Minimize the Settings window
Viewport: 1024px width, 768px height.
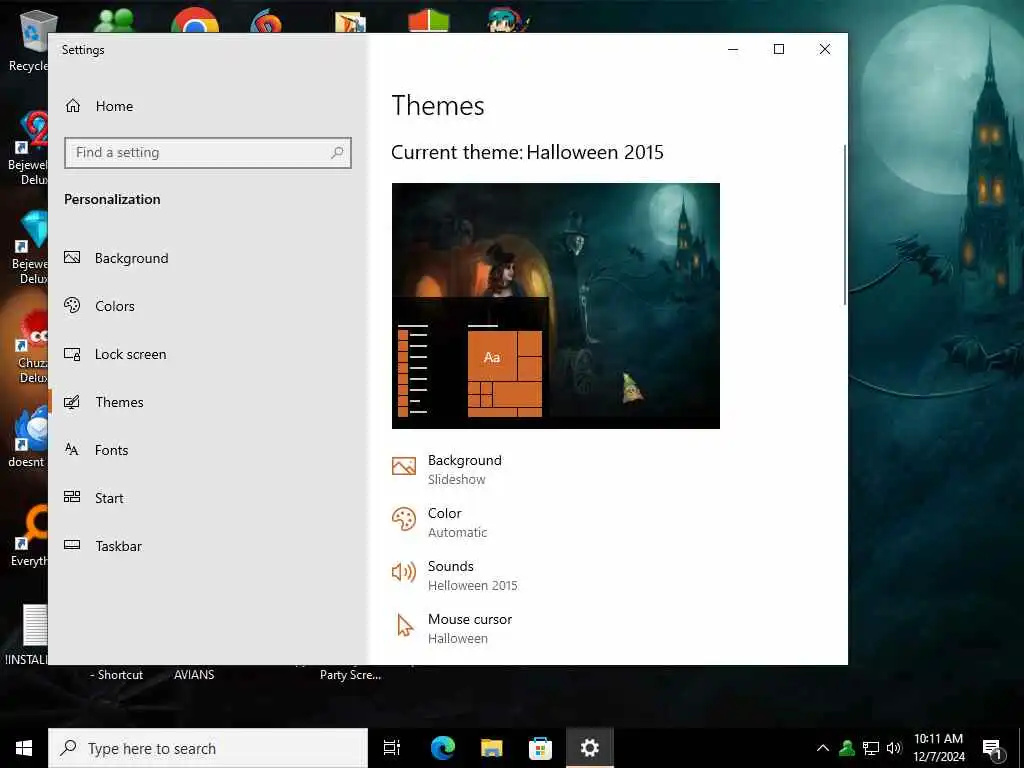click(733, 49)
